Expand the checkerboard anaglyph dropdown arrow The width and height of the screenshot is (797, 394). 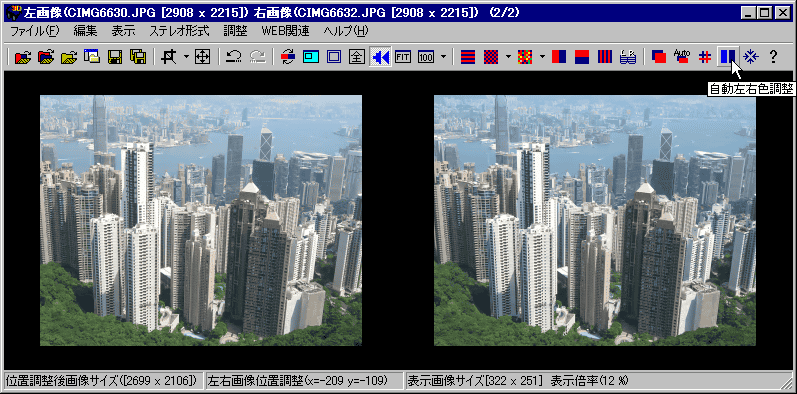509,57
